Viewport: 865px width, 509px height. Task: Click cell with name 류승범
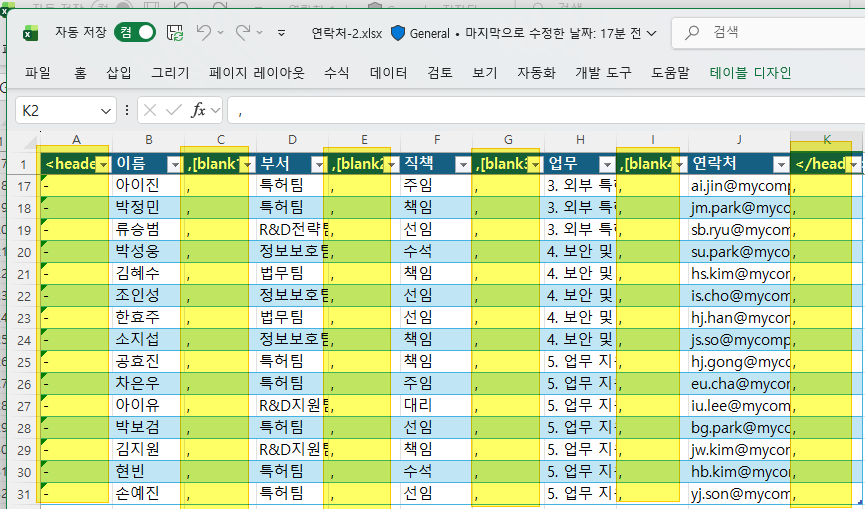click(x=148, y=230)
